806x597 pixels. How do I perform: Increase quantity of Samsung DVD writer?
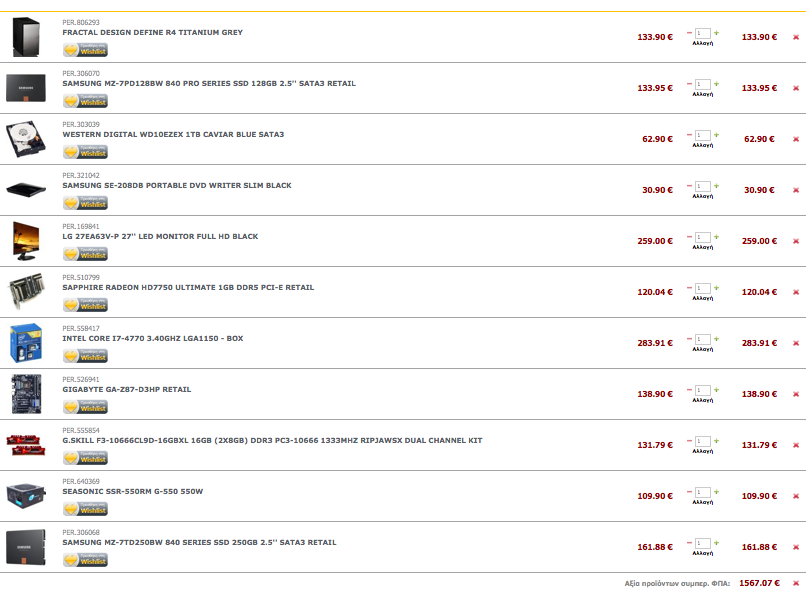pos(717,185)
